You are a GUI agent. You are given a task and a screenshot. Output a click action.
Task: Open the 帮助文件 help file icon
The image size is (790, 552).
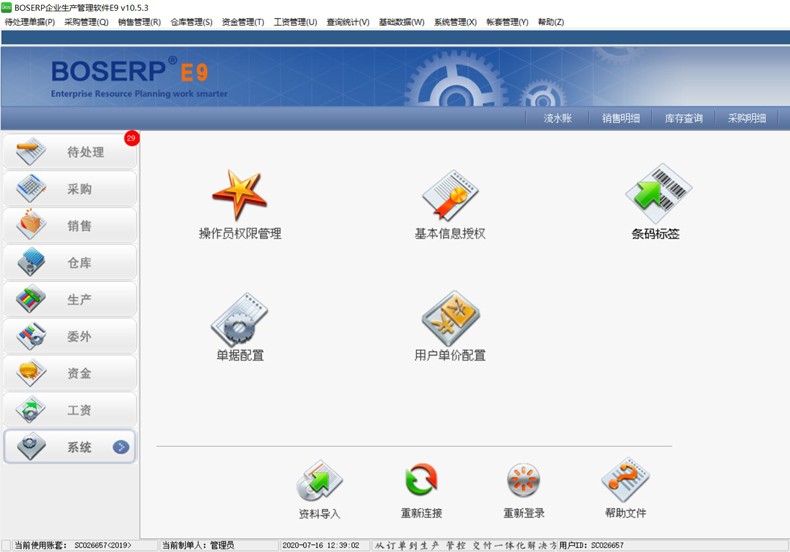(625, 479)
